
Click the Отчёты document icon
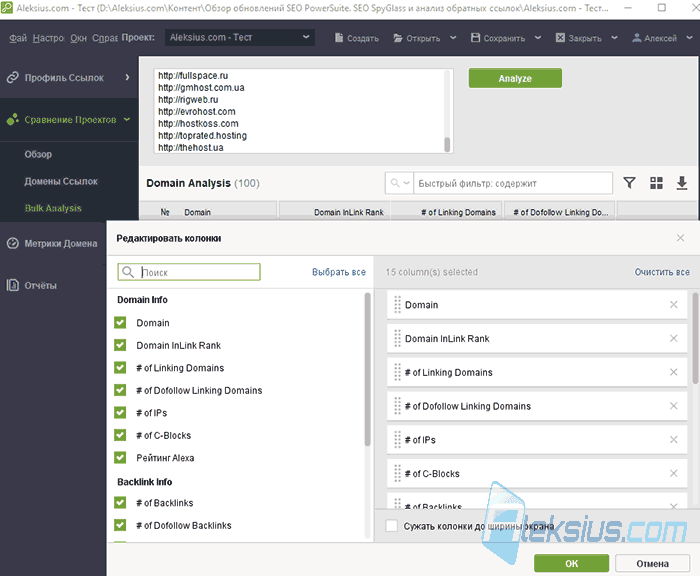point(12,285)
